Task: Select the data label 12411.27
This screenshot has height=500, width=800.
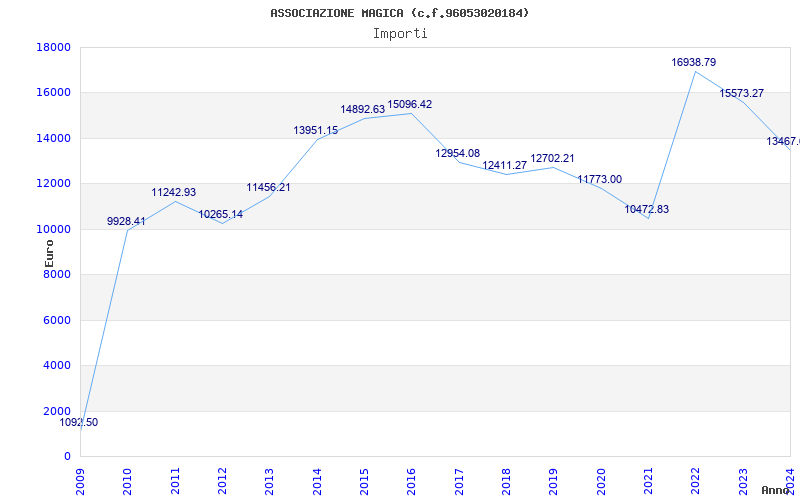Action: pyautogui.click(x=505, y=165)
